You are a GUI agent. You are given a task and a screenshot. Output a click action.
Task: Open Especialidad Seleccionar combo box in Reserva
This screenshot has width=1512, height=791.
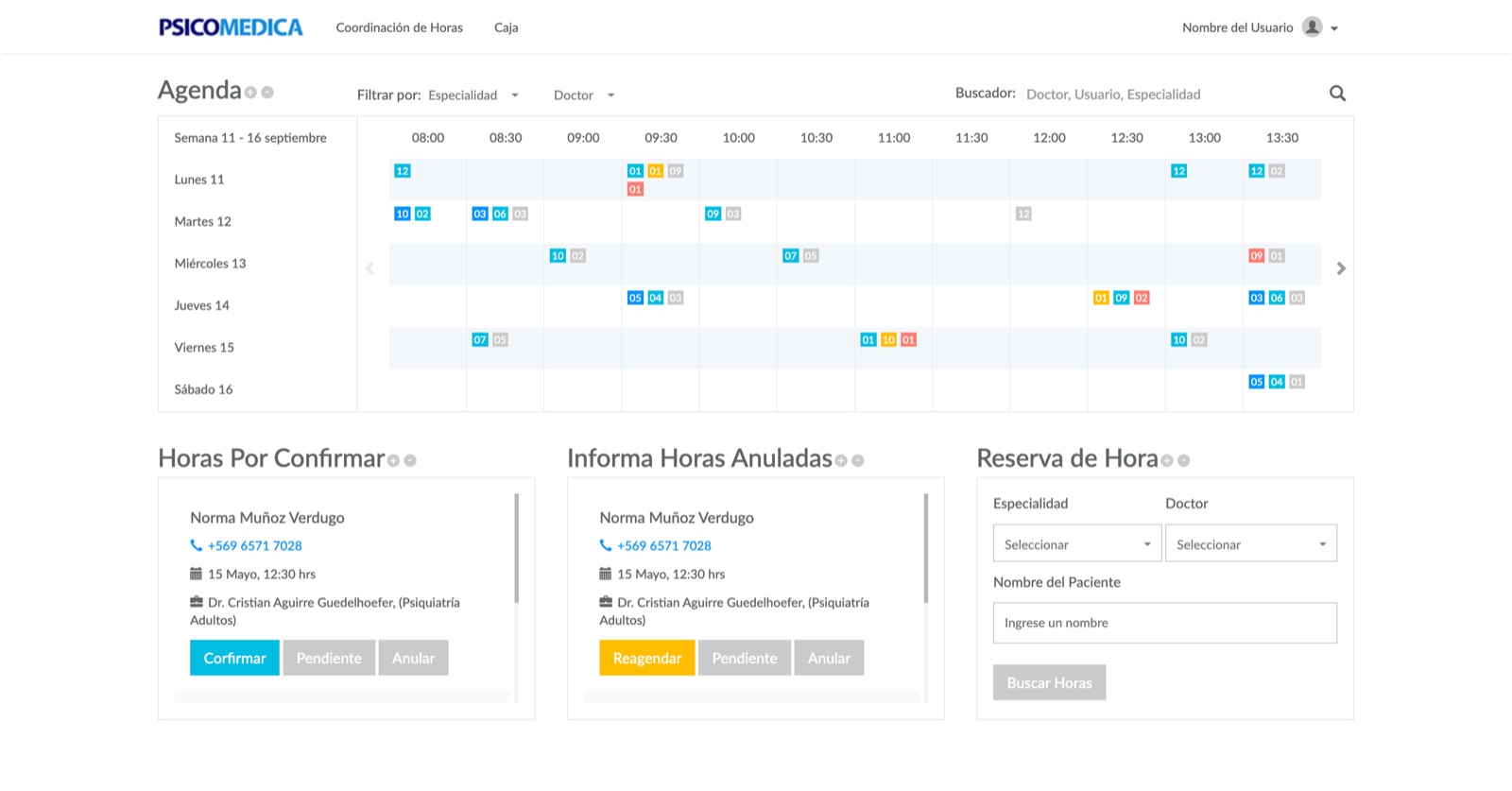[1077, 544]
